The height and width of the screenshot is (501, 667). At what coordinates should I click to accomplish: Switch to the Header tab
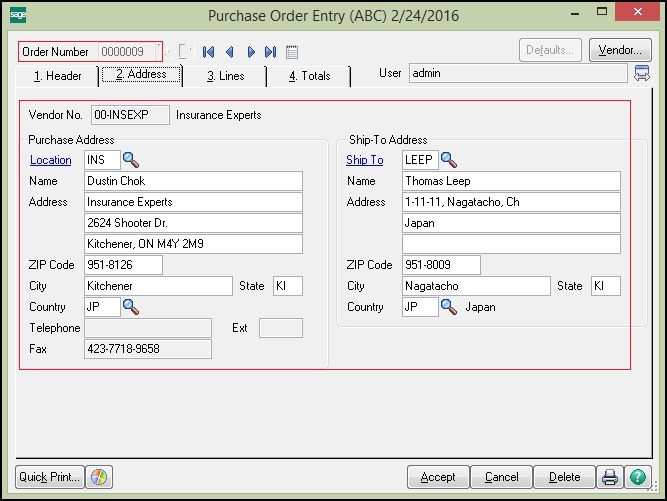(58, 75)
